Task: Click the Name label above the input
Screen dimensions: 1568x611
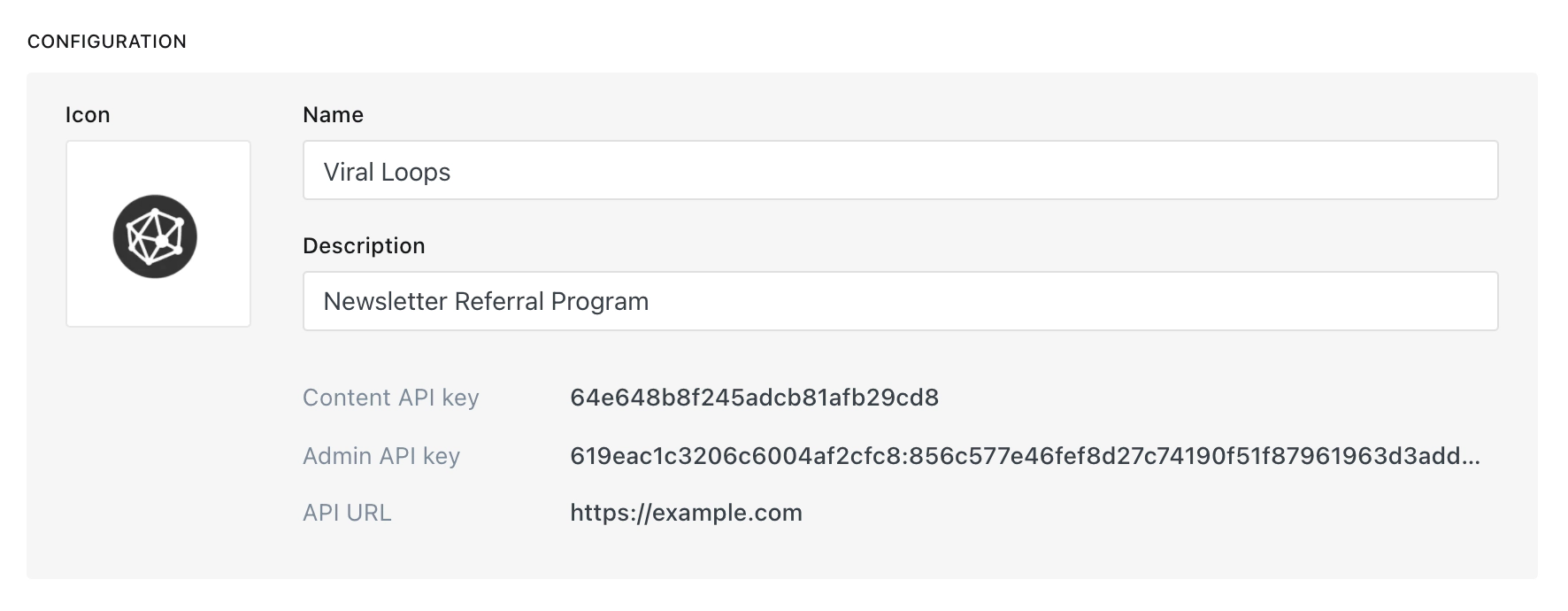Action: point(332,114)
